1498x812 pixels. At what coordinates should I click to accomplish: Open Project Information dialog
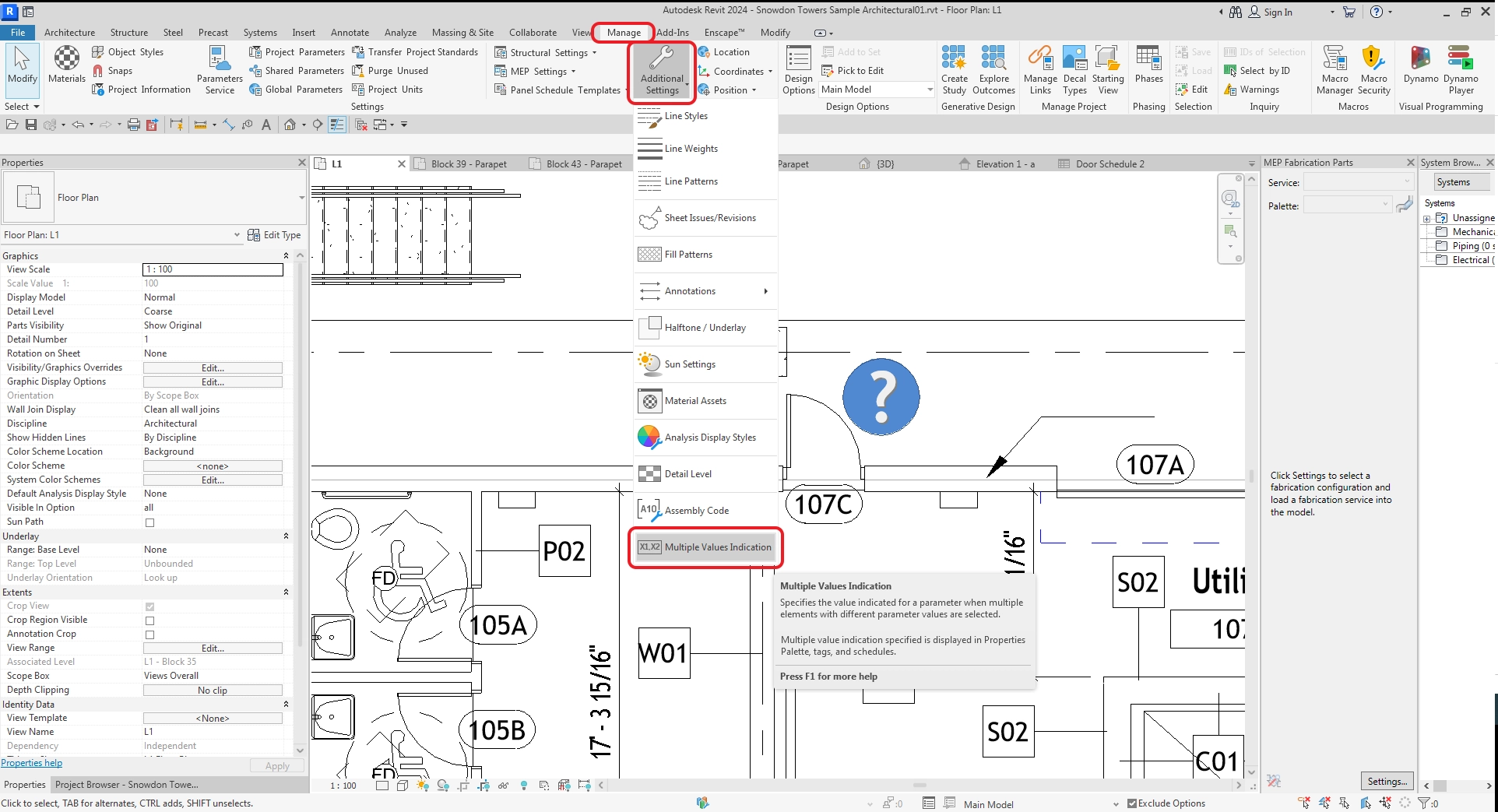coord(141,90)
